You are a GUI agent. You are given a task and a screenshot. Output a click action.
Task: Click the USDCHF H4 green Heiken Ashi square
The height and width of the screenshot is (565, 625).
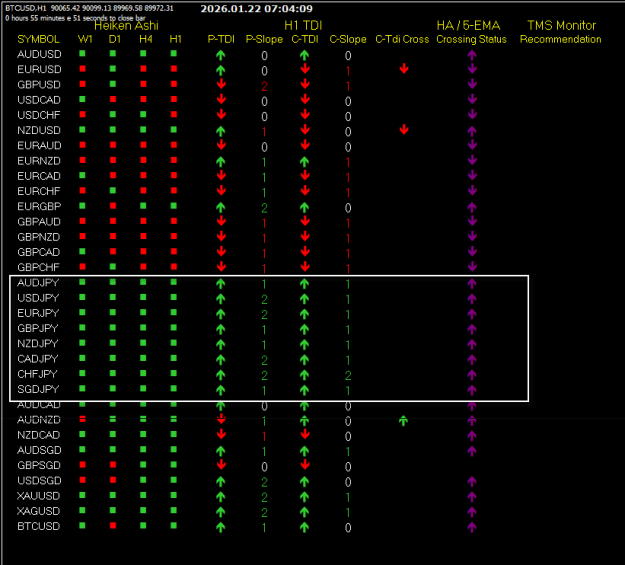tap(143, 114)
